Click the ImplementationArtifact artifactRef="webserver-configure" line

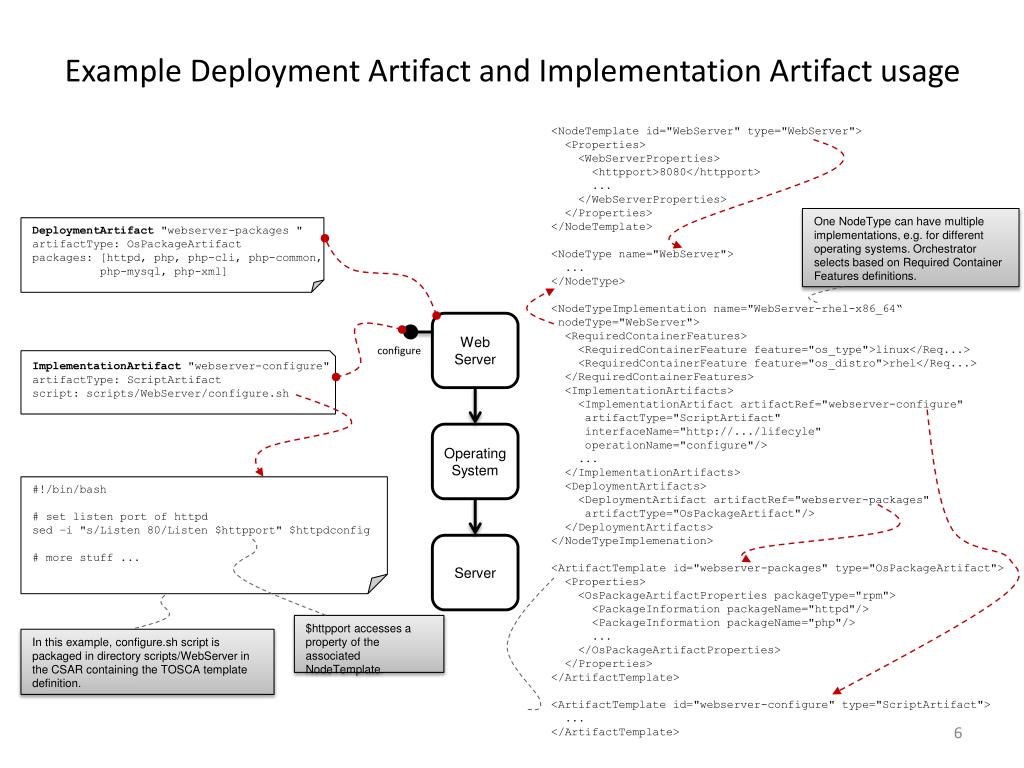[x=771, y=405]
